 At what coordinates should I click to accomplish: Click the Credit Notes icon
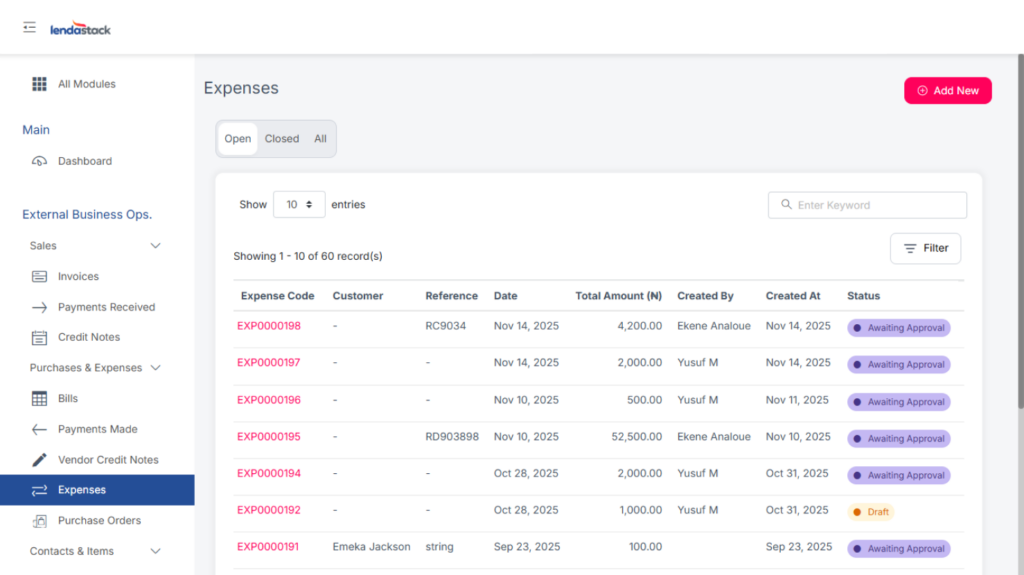pyautogui.click(x=39, y=338)
